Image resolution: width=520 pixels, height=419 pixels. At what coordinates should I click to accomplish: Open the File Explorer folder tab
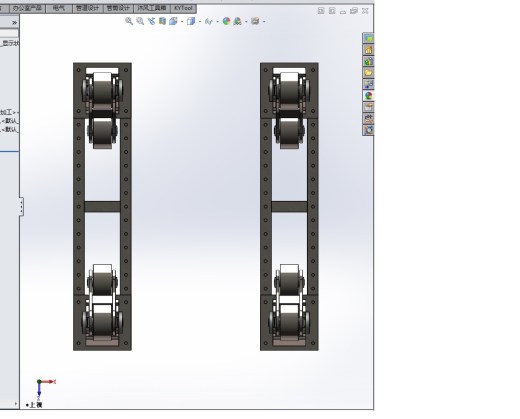point(368,73)
